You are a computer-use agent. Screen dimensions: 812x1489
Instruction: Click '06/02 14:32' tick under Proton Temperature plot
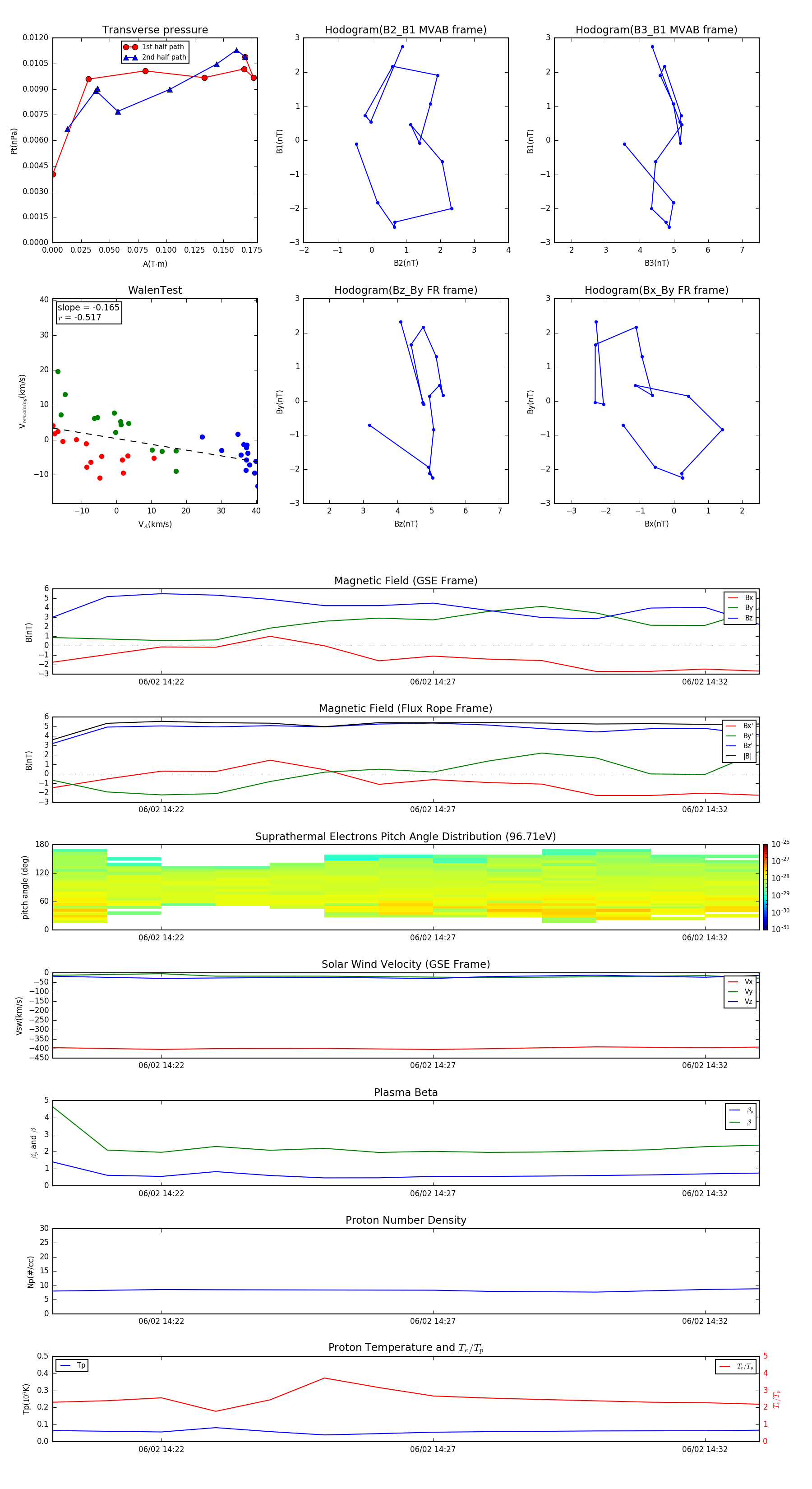pyautogui.click(x=705, y=1449)
